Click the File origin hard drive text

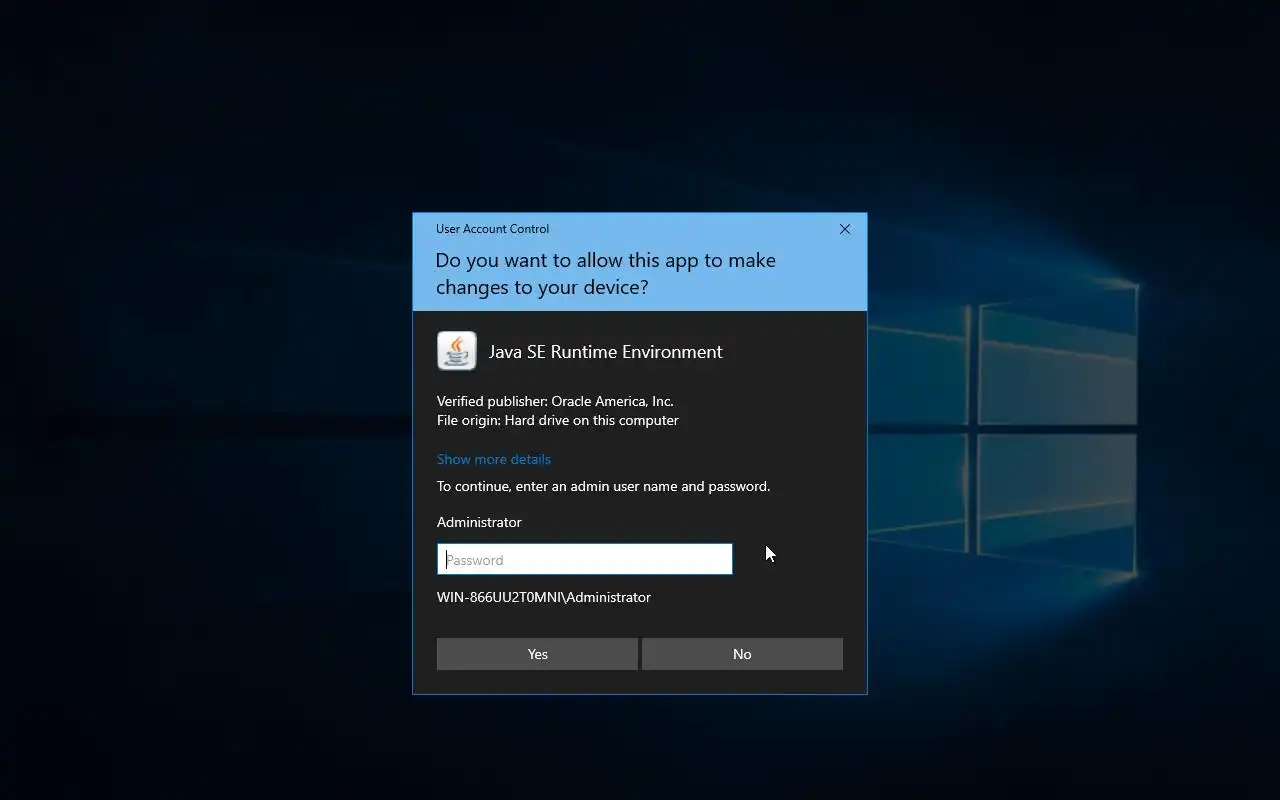coord(558,420)
